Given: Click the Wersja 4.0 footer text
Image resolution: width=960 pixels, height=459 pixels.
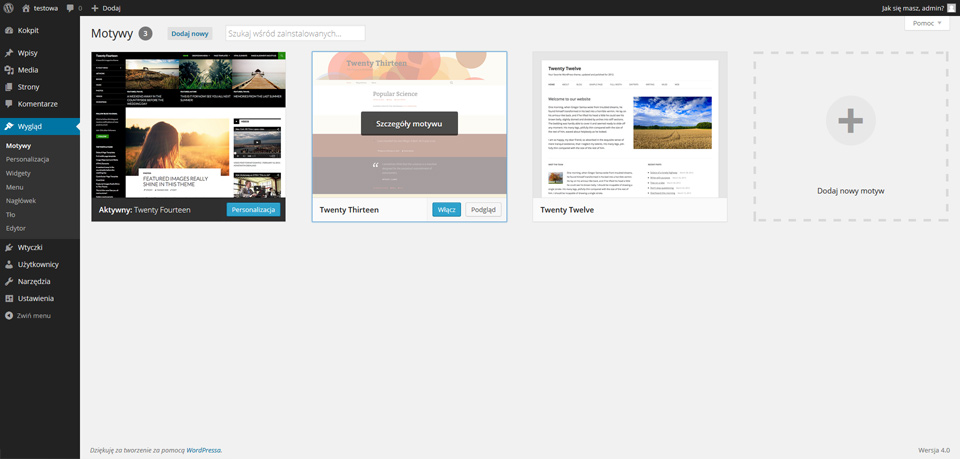Looking at the screenshot, I should coord(934,450).
